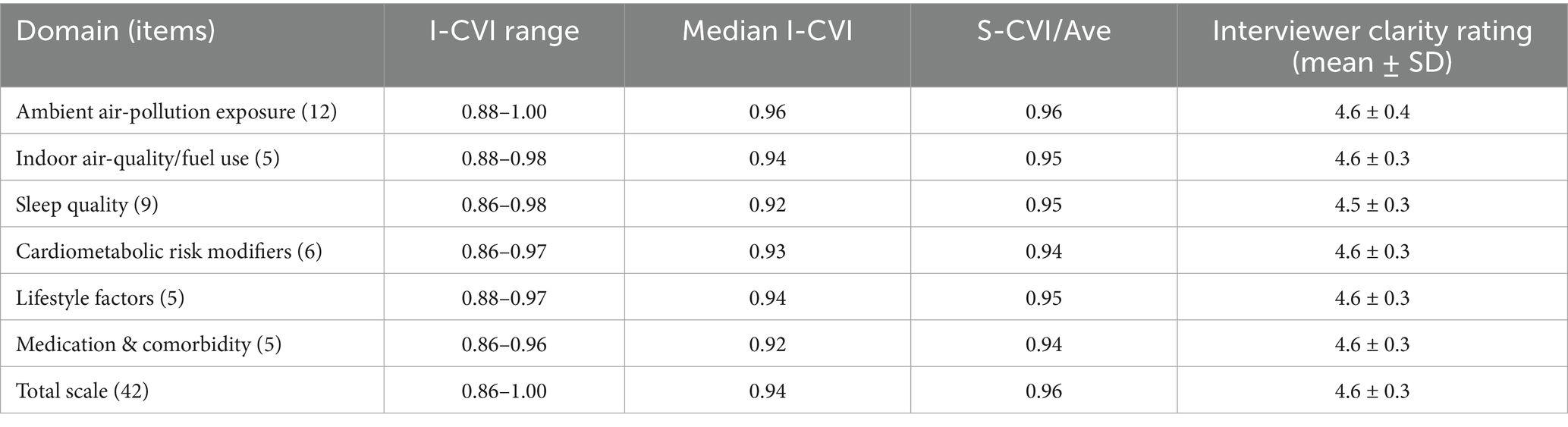Select the clarity rating '4.6 ± 0.4' cell
This screenshot has width=1568, height=427.
[1372, 112]
